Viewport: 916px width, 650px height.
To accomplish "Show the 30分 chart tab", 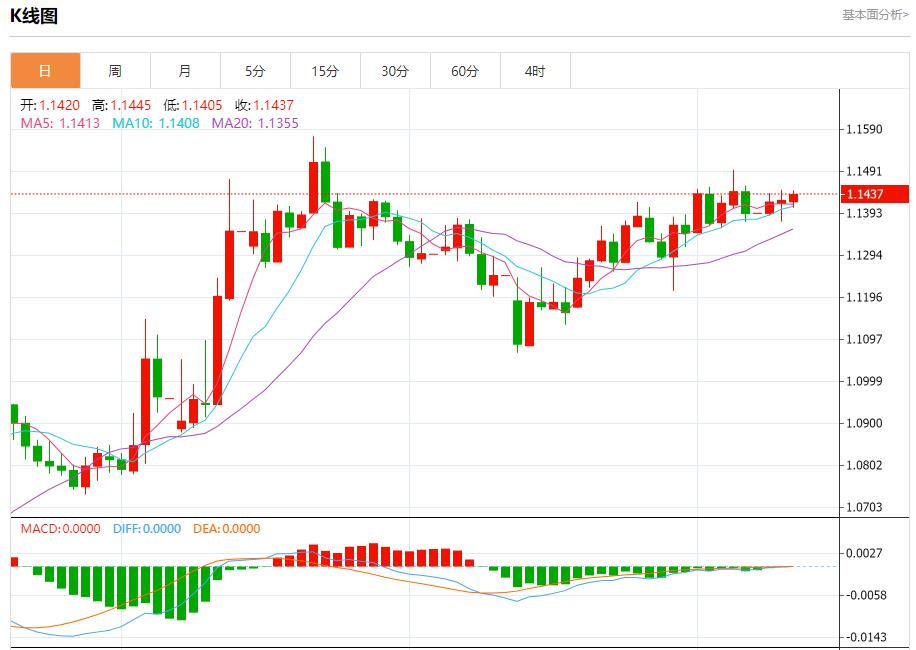I will click(x=395, y=71).
